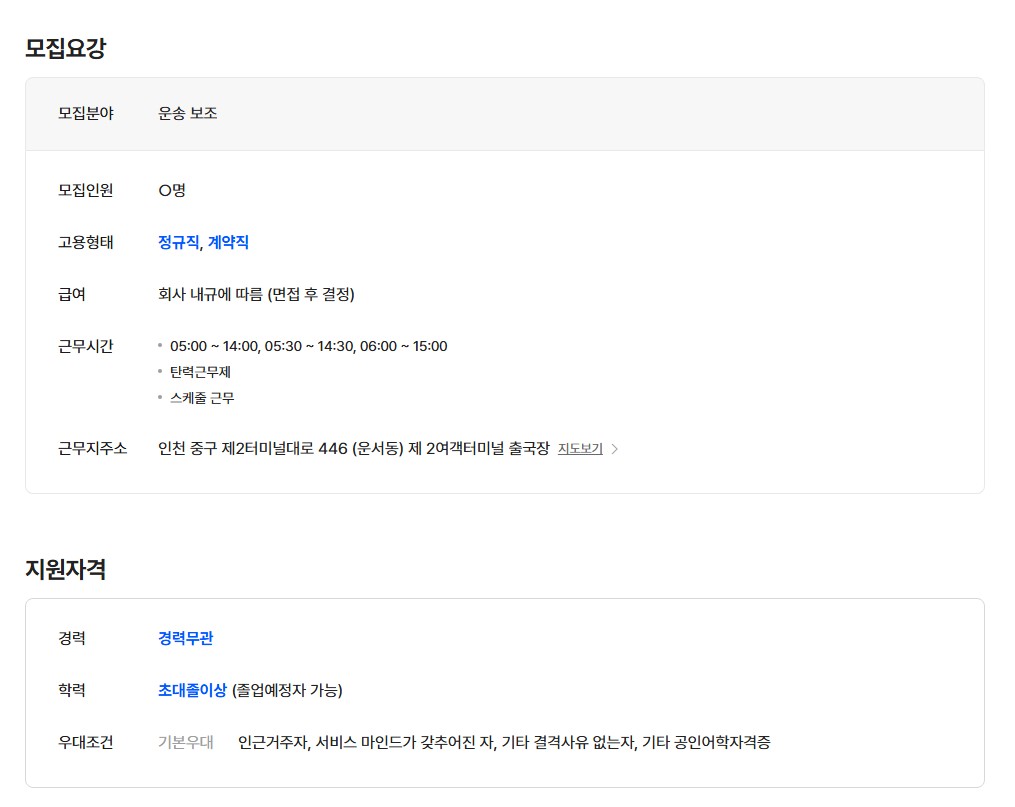Click the 인천 중구 workplace address text

tap(353, 448)
